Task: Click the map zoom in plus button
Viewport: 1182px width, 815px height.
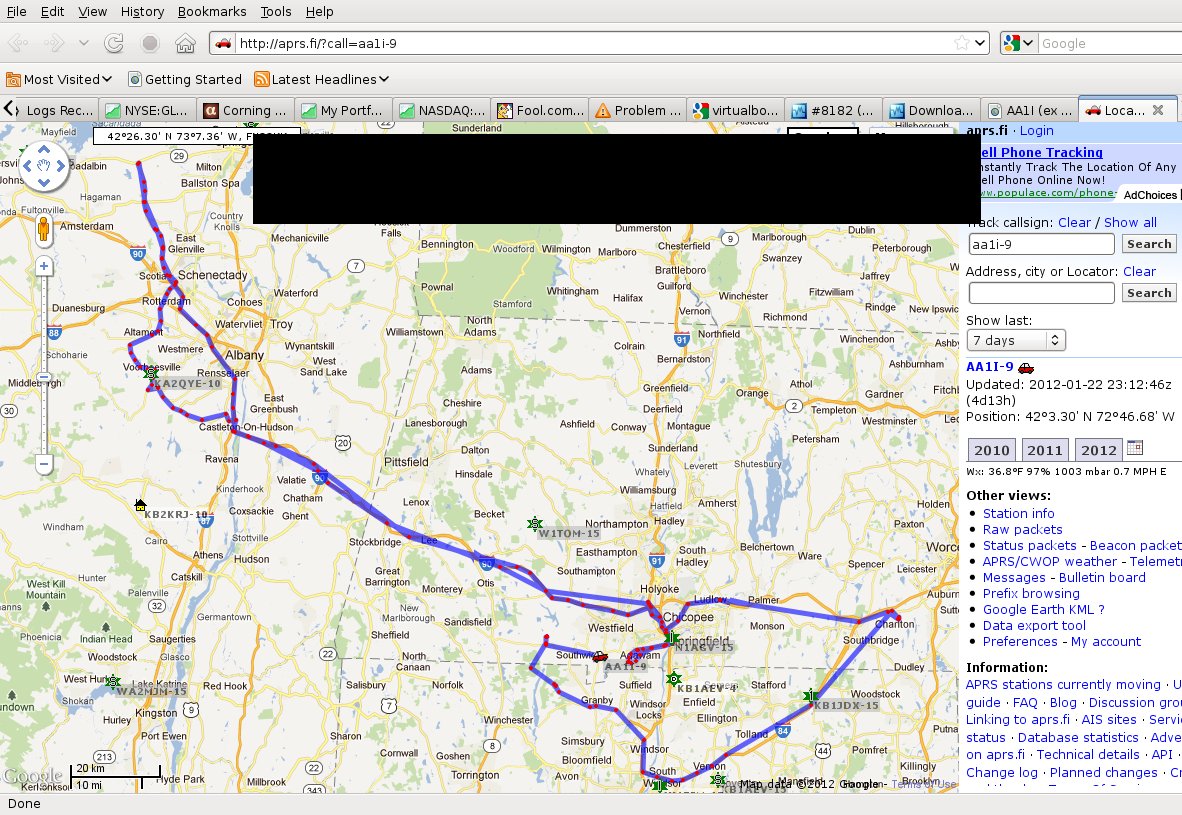Action: (x=43, y=266)
